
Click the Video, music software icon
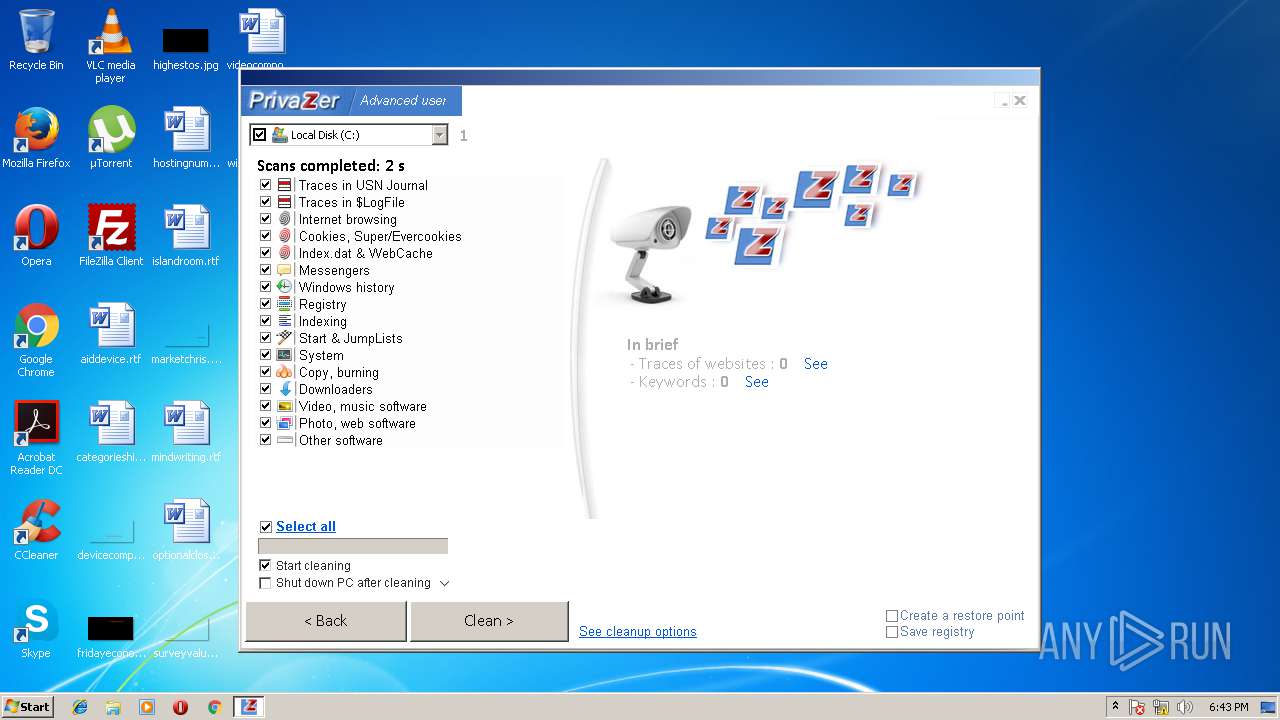(x=285, y=406)
